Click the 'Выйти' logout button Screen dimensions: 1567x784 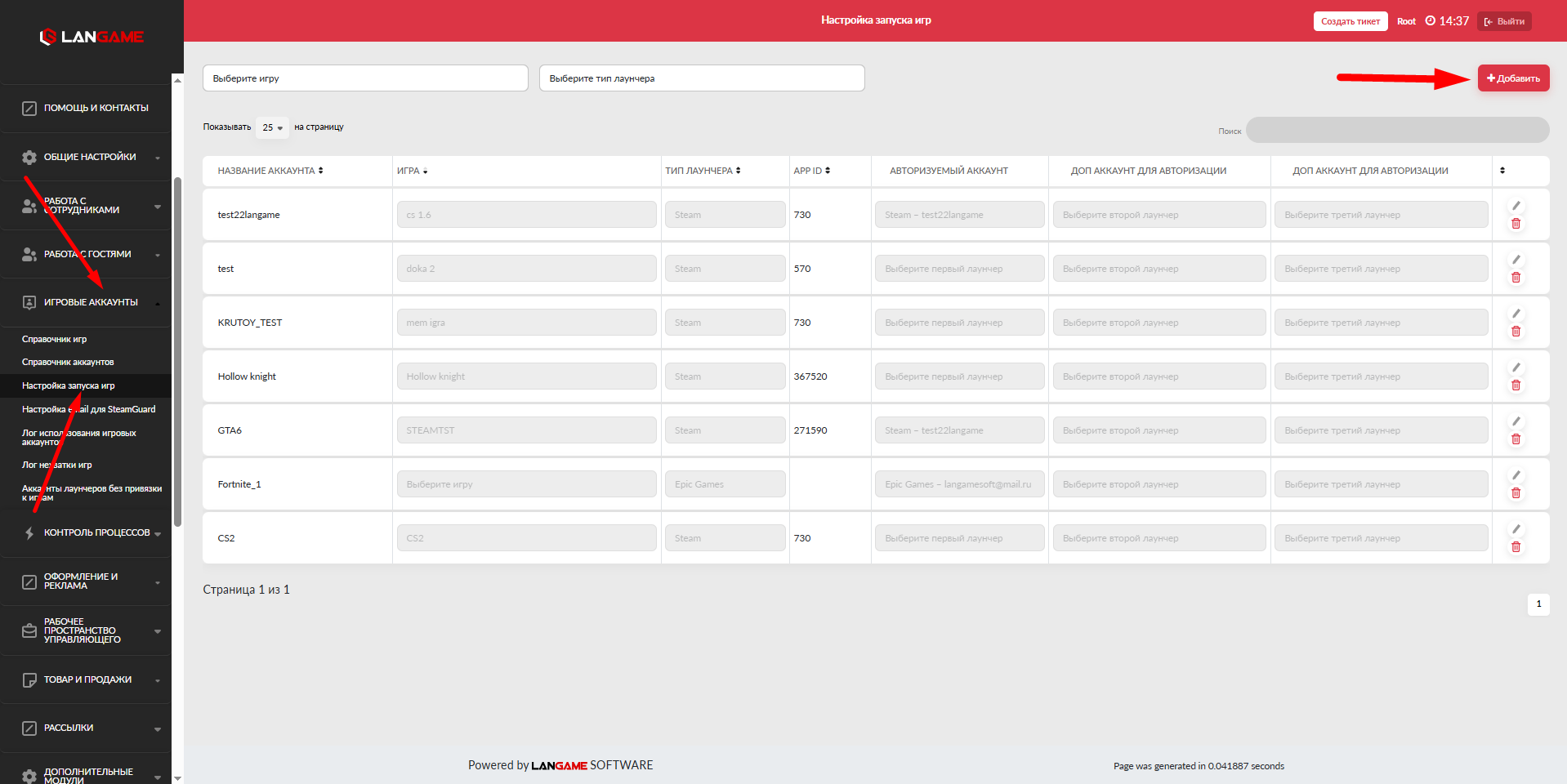[x=1504, y=21]
